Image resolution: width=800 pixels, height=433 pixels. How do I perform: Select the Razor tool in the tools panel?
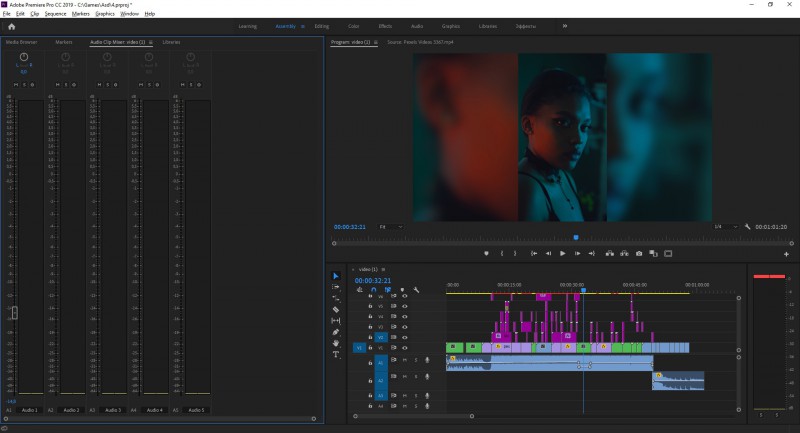tap(336, 310)
